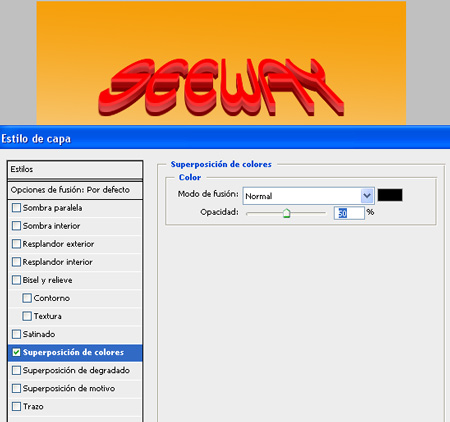Click the Opacidad percentage input field
This screenshot has width=450, height=422.
pos(349,213)
